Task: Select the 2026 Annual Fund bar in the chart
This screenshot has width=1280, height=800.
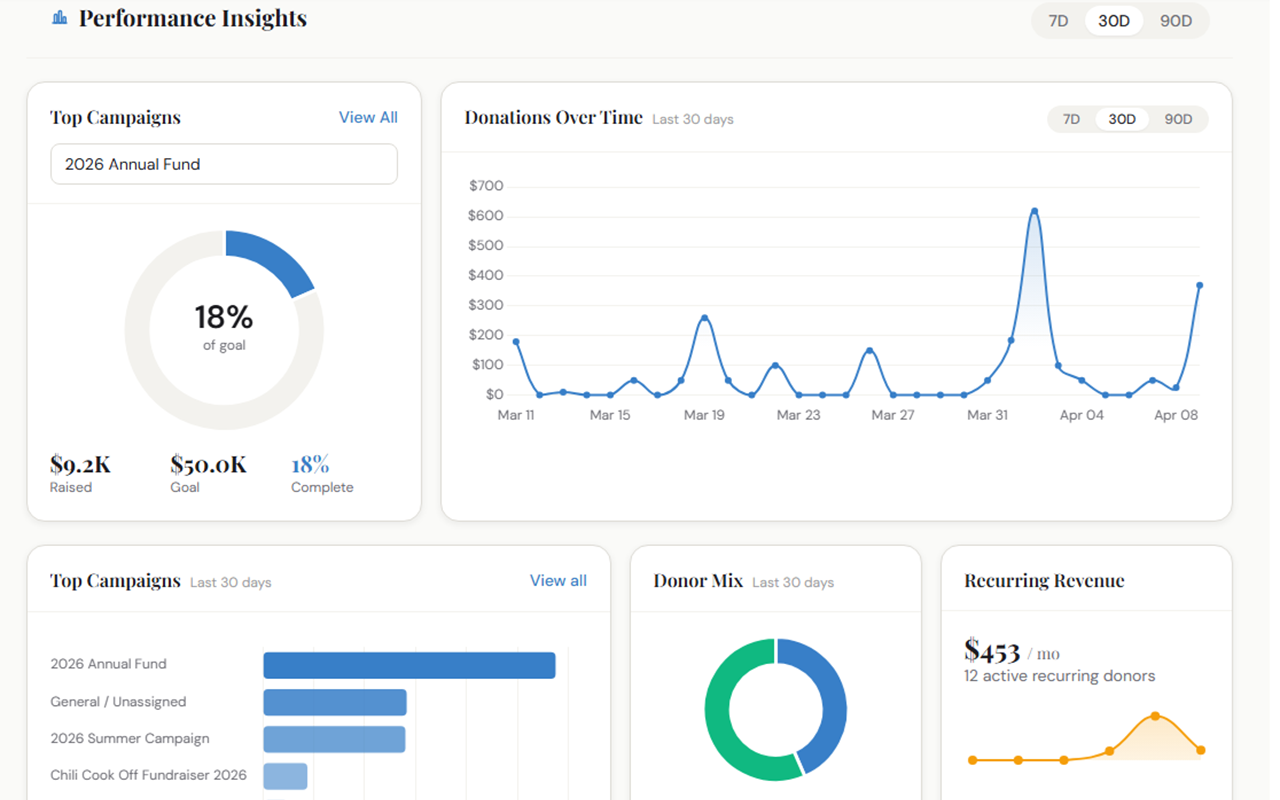Action: [408, 664]
